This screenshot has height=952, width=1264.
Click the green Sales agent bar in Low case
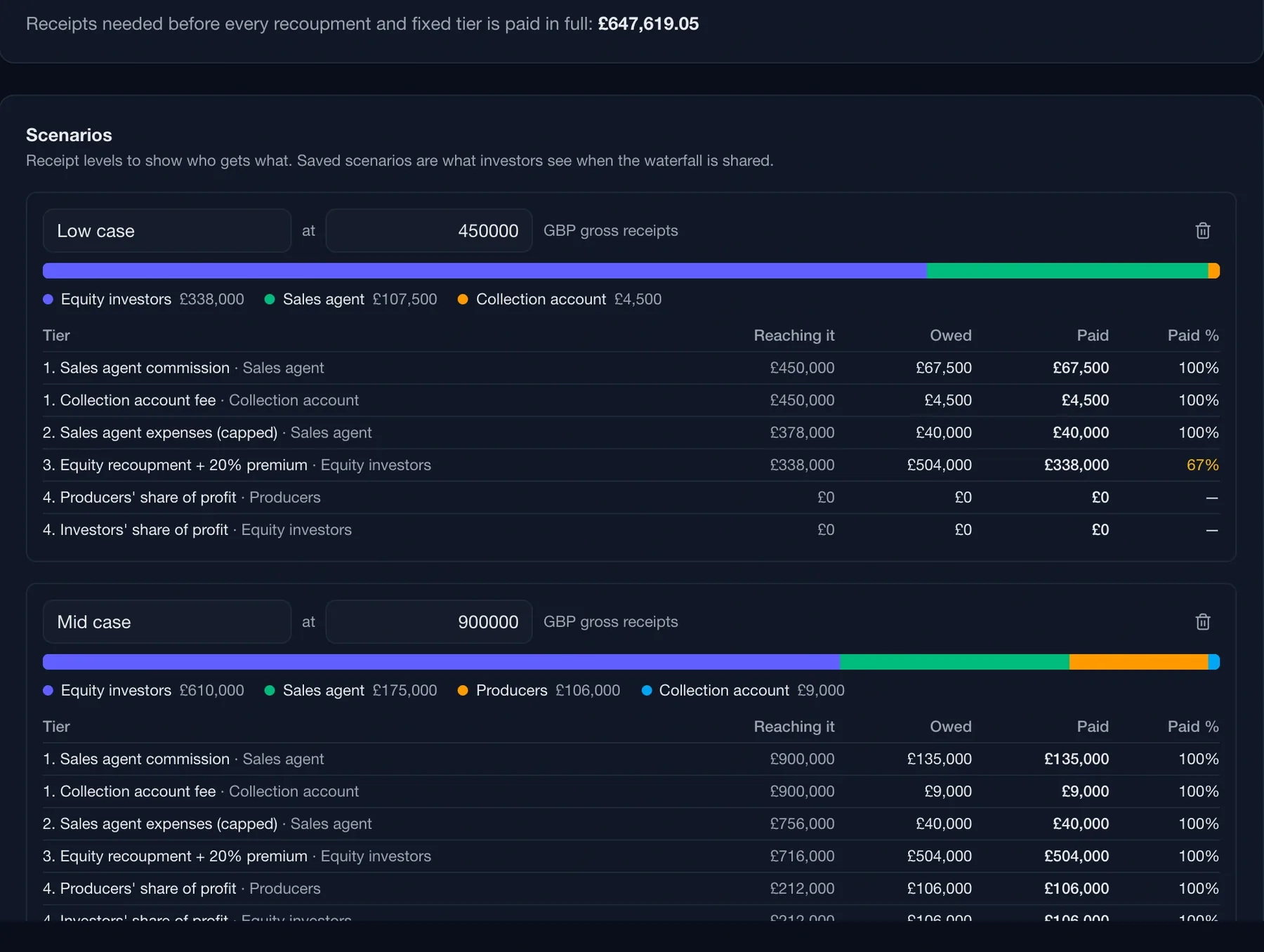pos(1067,271)
